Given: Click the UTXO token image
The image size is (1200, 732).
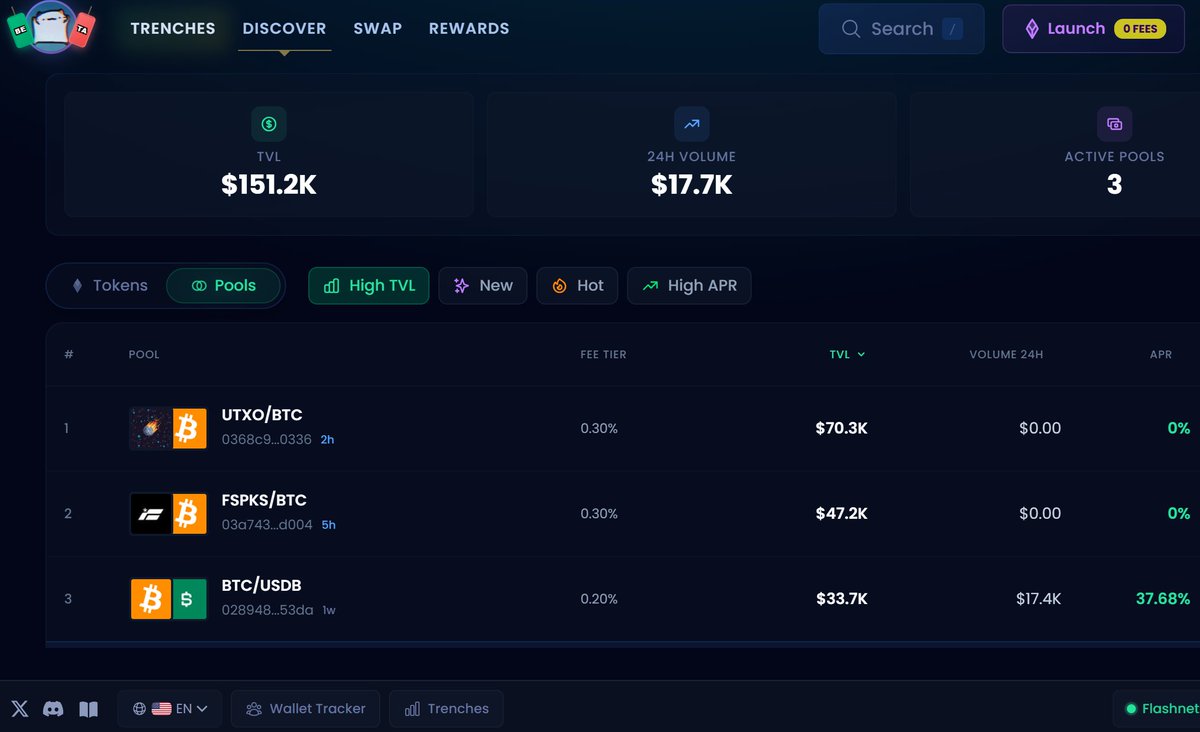Looking at the screenshot, I should 150,428.
